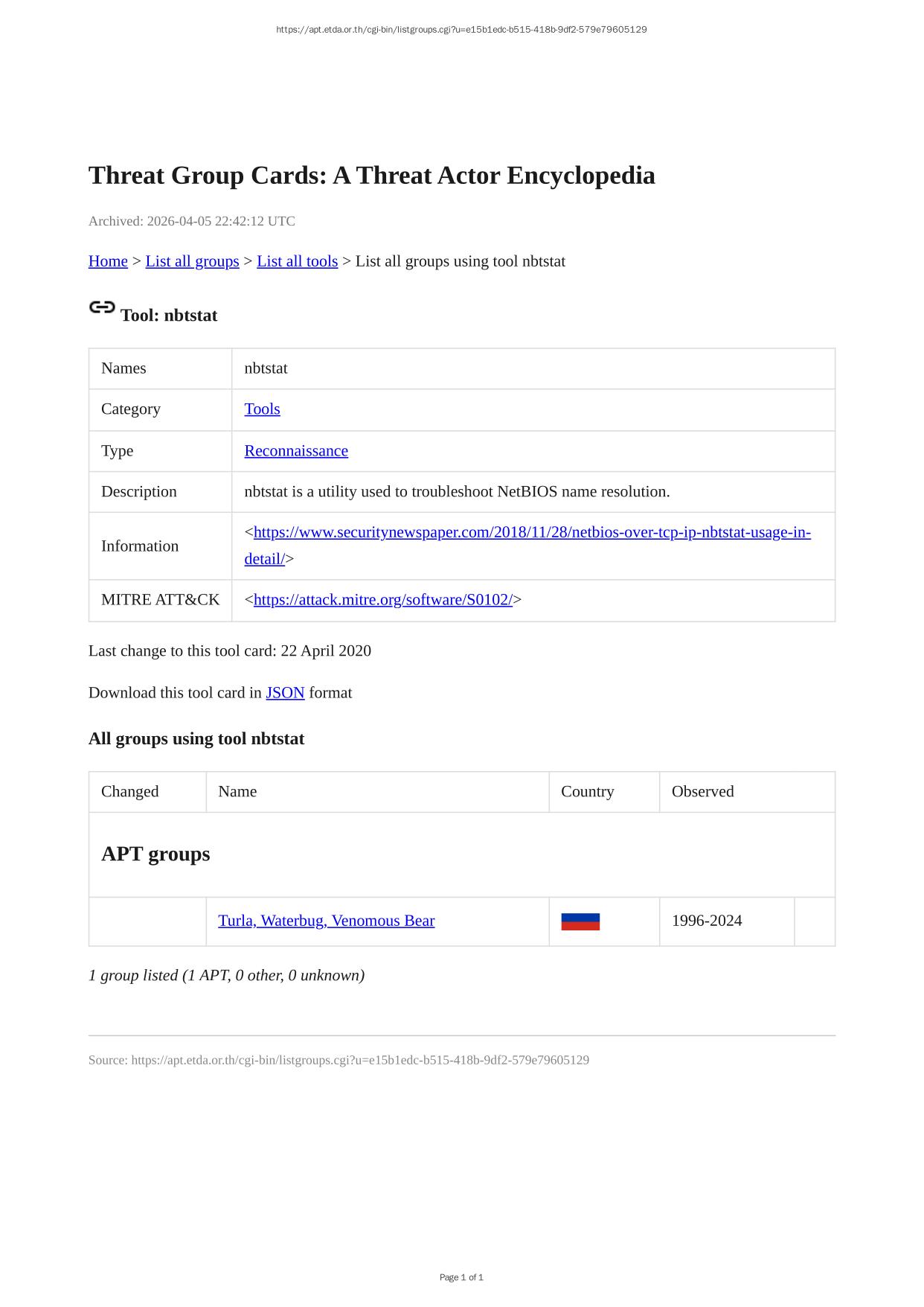The width and height of the screenshot is (924, 1307).
Task: Click the Observed column header
Action: tap(702, 792)
